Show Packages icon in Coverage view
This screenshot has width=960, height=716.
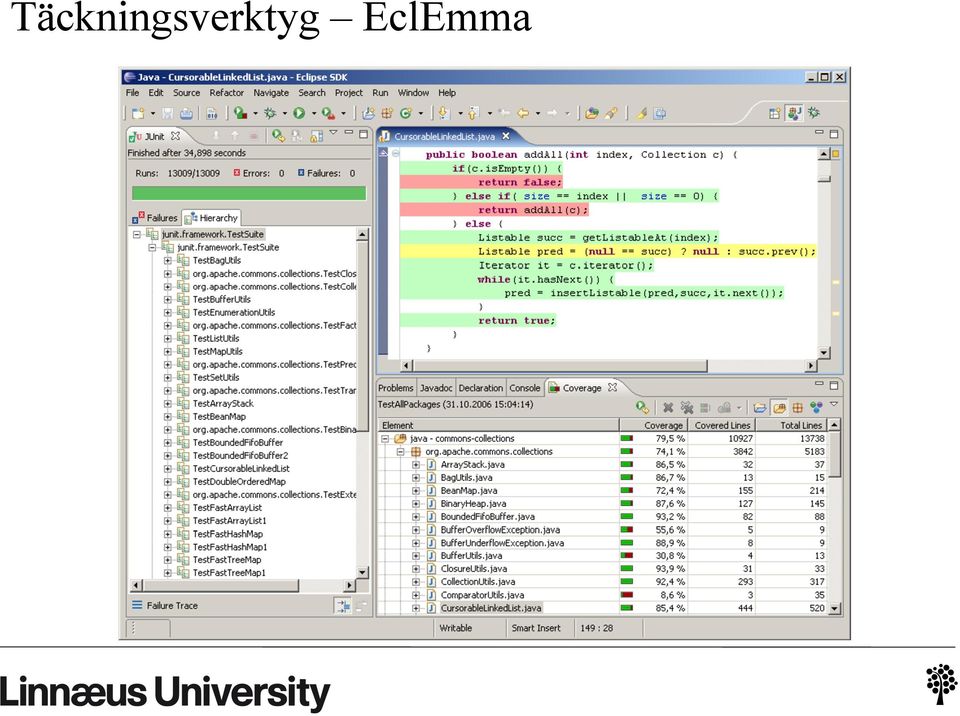(797, 407)
